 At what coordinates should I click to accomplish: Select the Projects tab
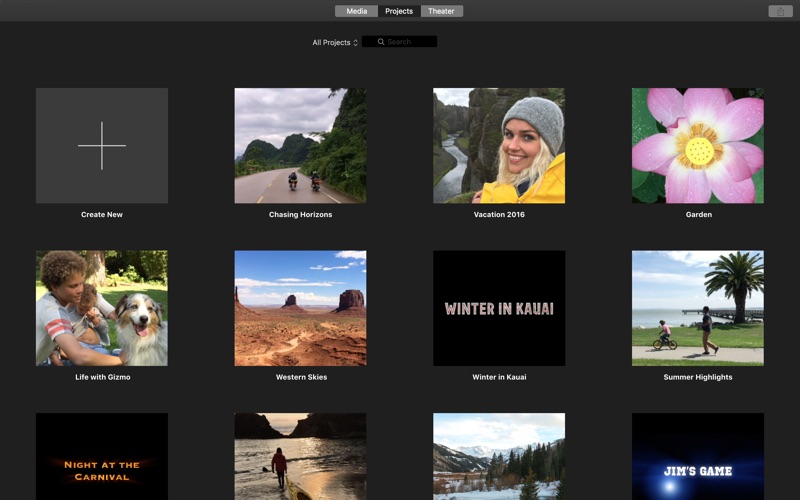coord(399,11)
